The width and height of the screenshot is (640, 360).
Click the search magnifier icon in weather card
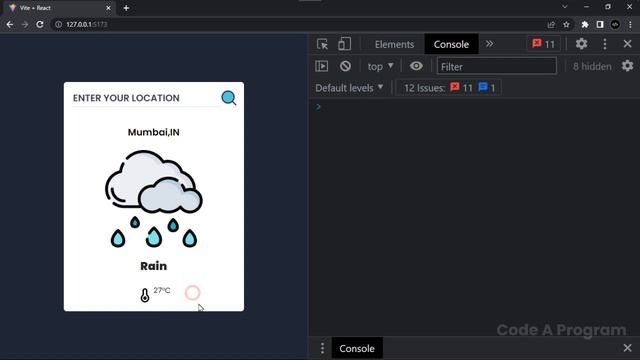click(229, 98)
